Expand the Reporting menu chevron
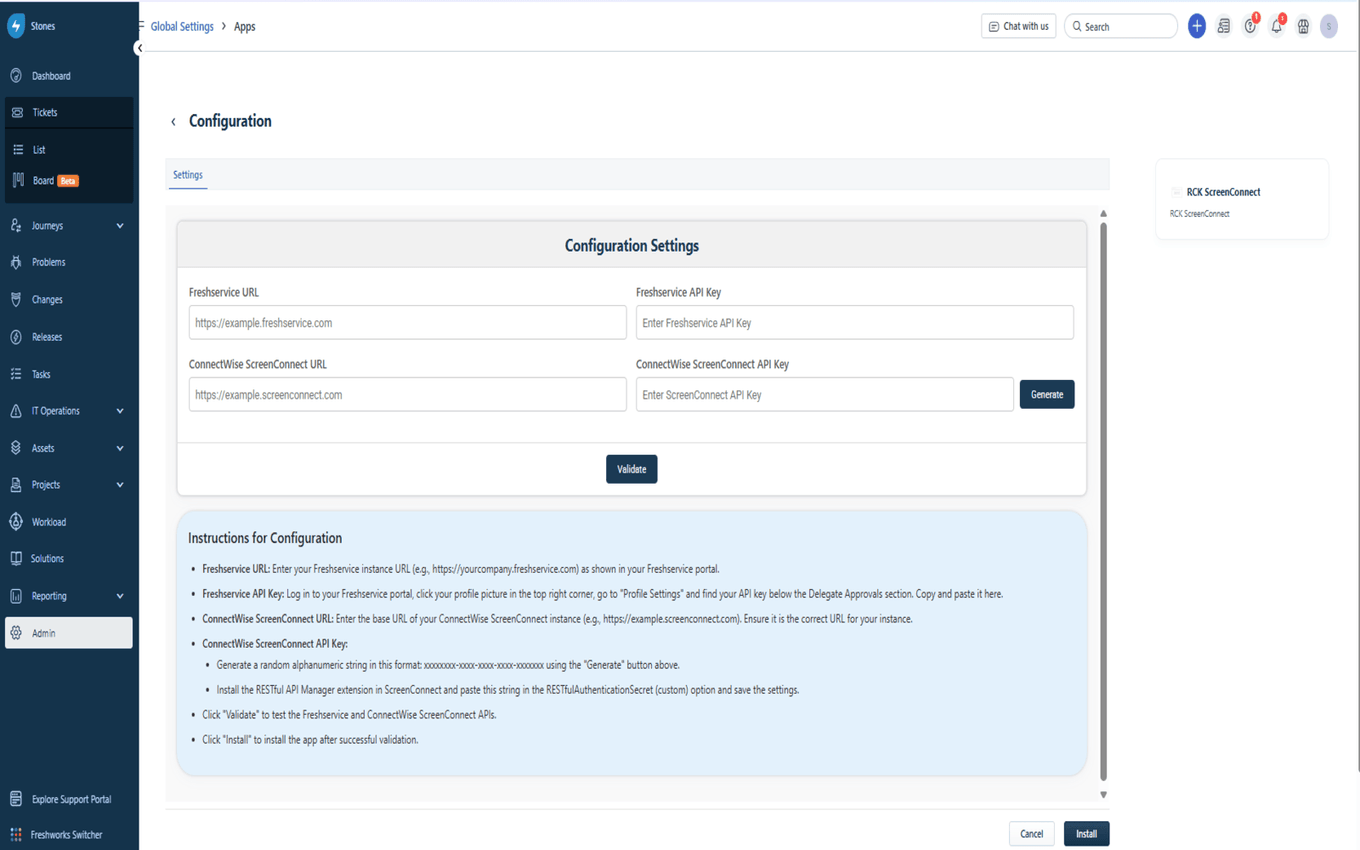The width and height of the screenshot is (1360, 850). (120, 596)
